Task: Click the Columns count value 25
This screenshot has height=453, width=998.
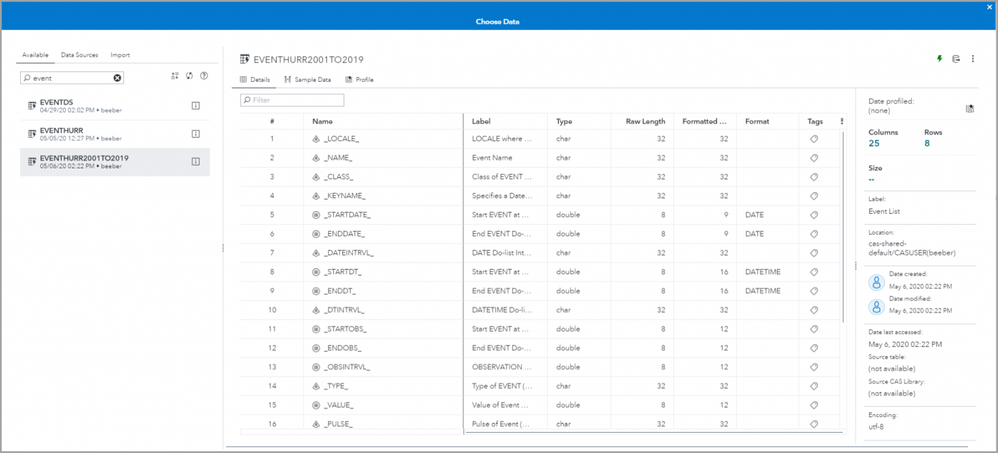Action: coord(873,144)
